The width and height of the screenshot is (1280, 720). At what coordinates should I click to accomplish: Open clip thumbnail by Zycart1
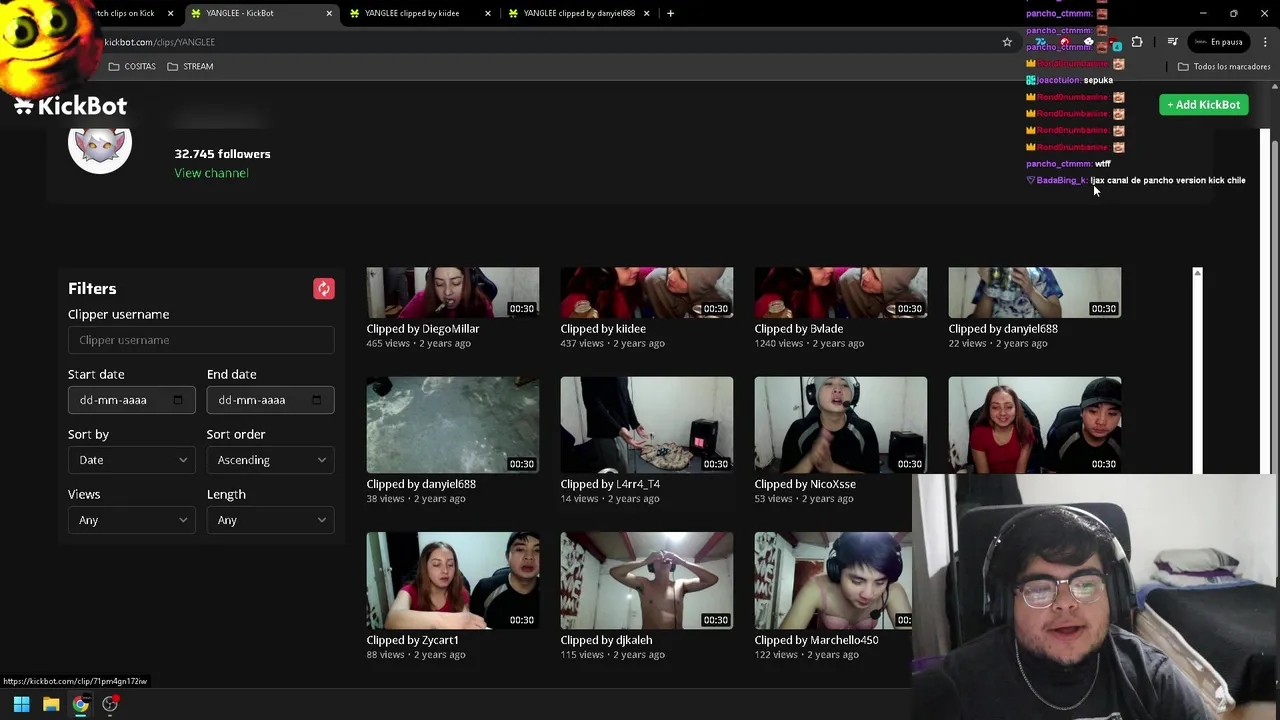click(452, 581)
